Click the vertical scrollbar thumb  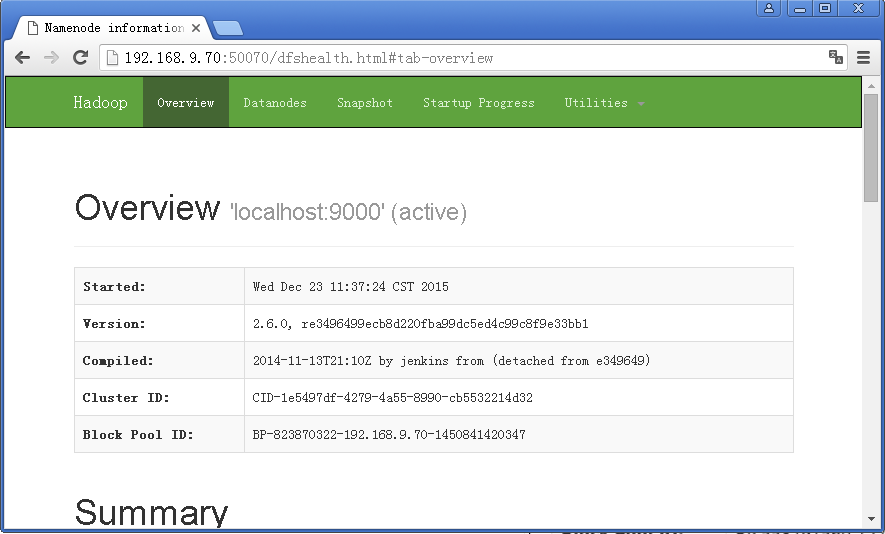click(871, 148)
